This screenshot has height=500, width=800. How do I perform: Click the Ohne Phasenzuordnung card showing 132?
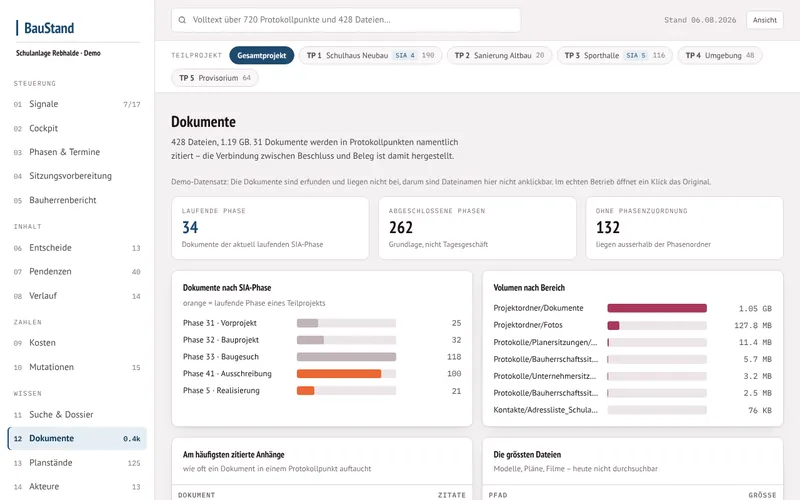[684, 228]
